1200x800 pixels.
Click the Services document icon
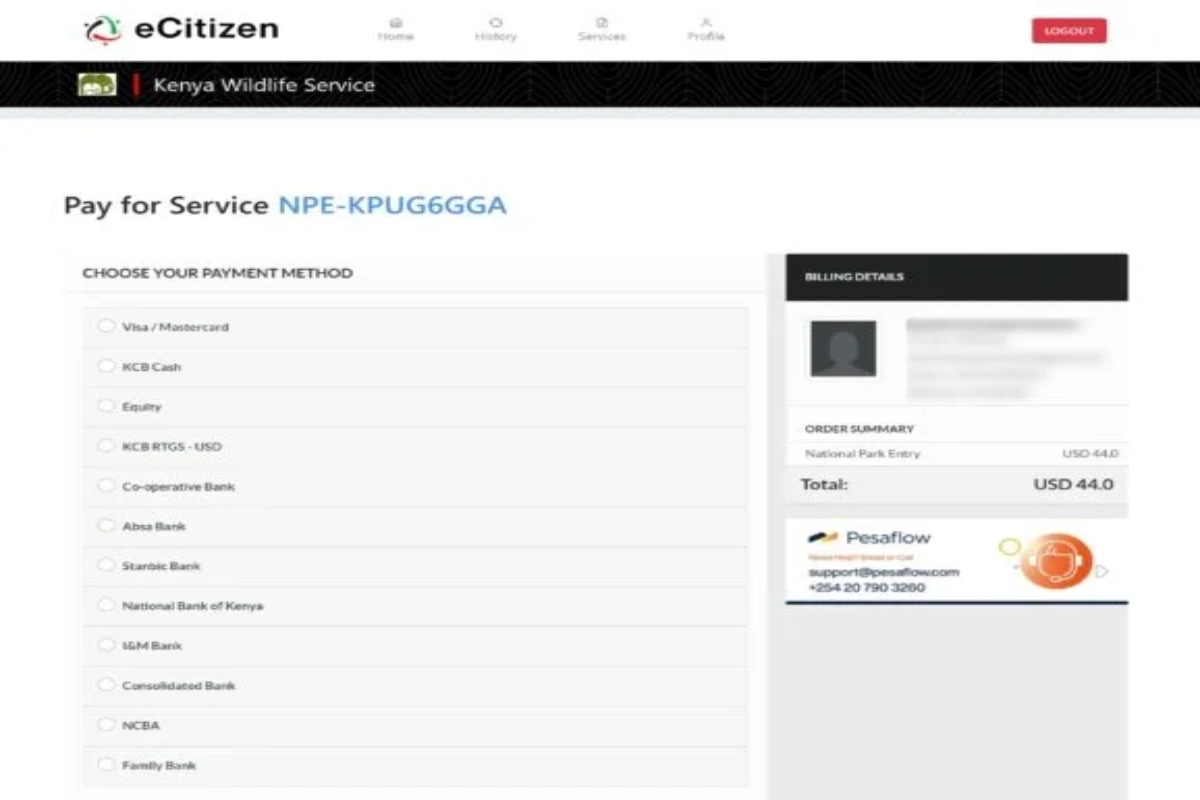tap(602, 21)
